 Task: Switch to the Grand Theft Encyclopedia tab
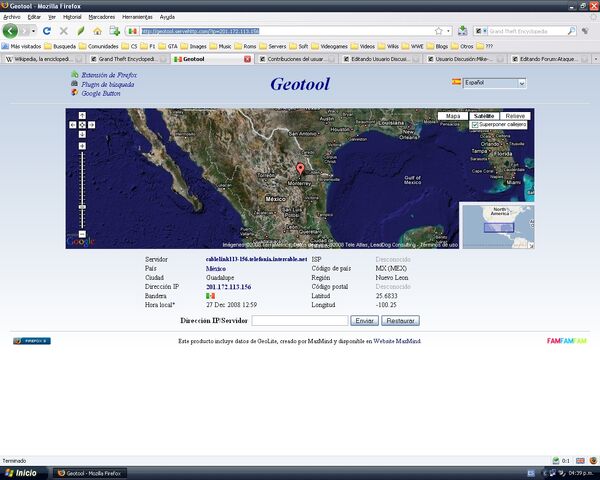[x=128, y=59]
